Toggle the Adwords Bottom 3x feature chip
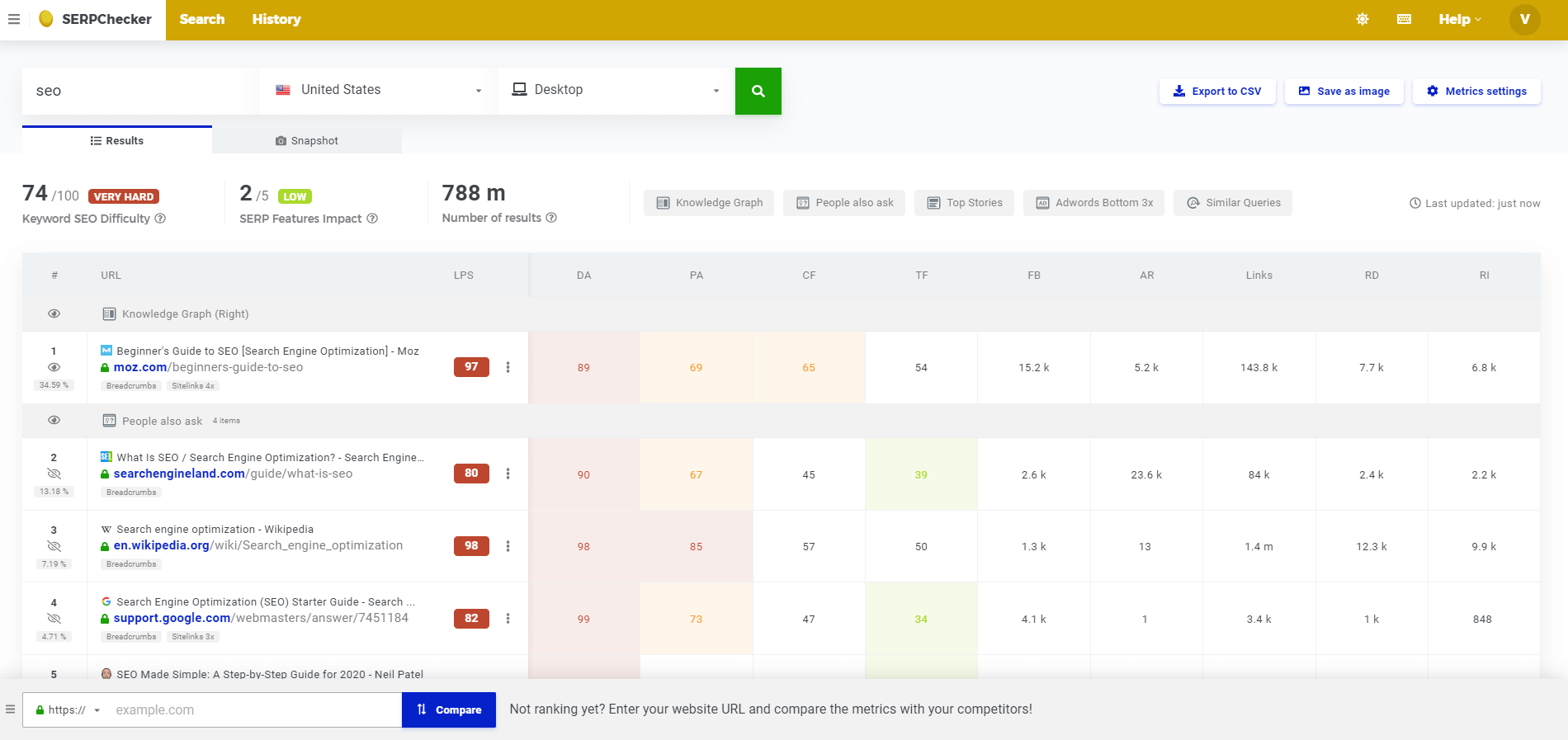 (x=1093, y=203)
